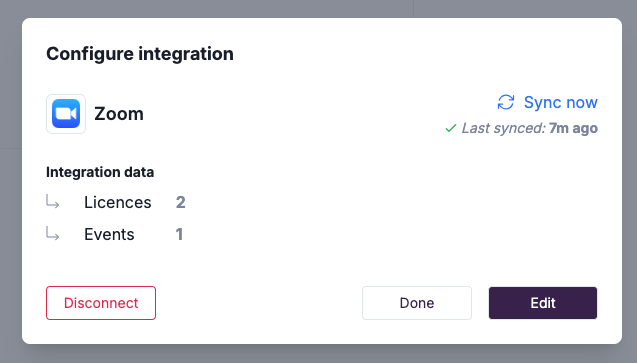Viewport: 637px width, 363px height.
Task: Click the Events label text
Action: click(x=109, y=234)
